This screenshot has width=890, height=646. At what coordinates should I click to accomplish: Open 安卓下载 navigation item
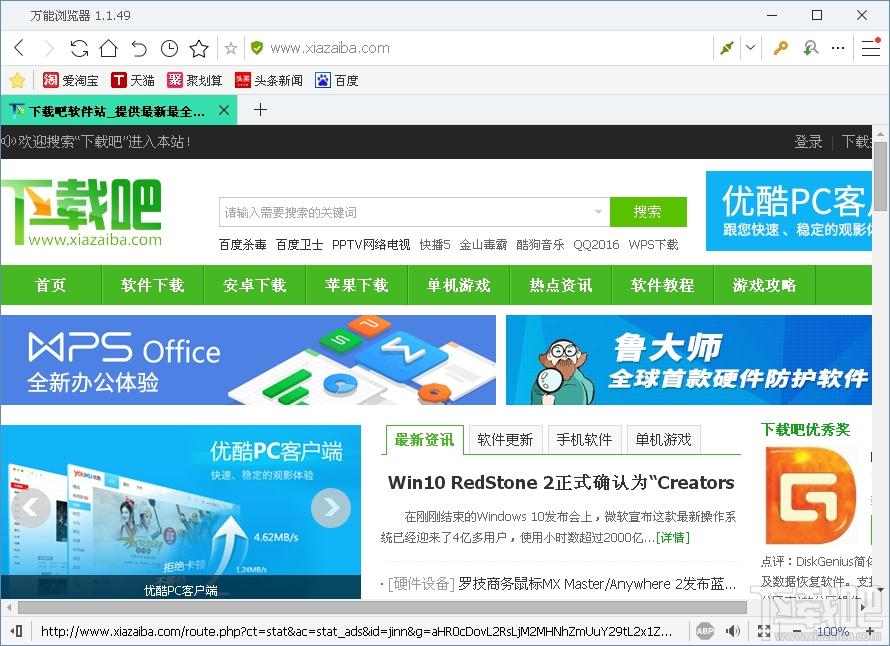(x=255, y=285)
